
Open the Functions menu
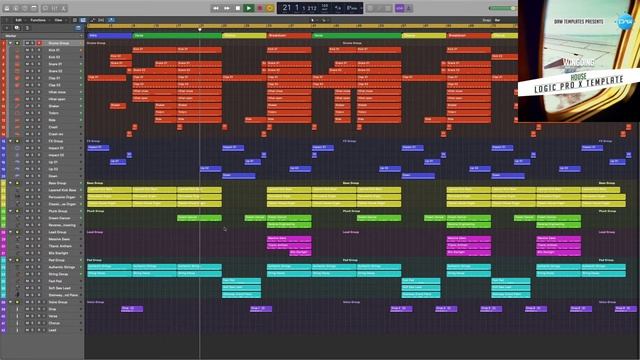coord(38,20)
